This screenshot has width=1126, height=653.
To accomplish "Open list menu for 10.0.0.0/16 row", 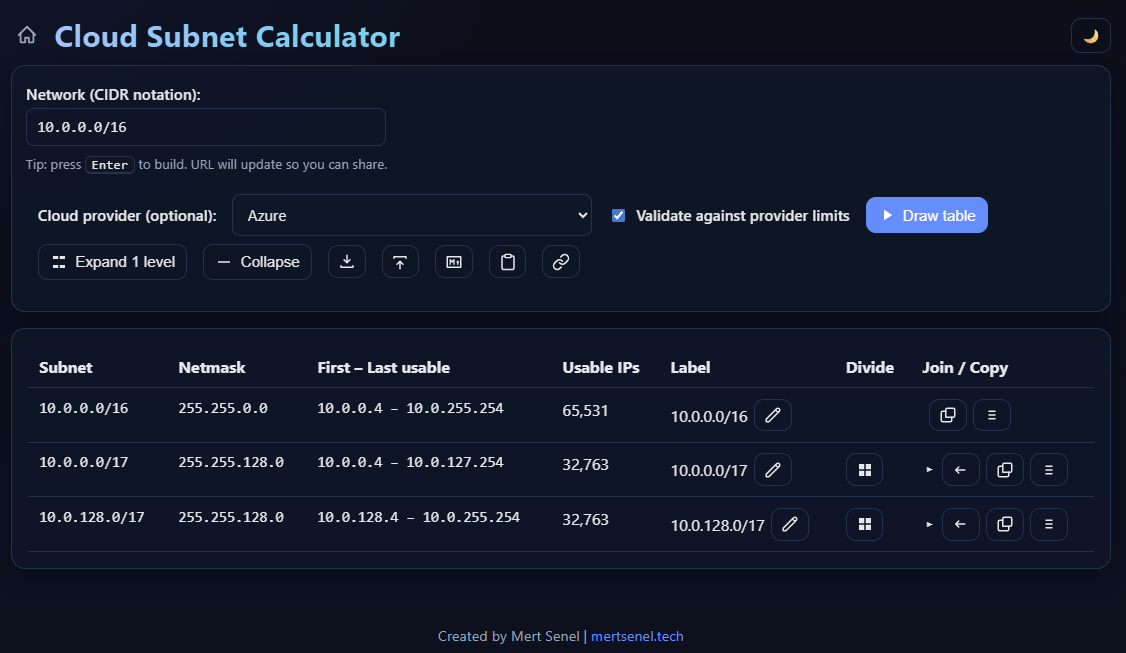I will click(x=991, y=415).
